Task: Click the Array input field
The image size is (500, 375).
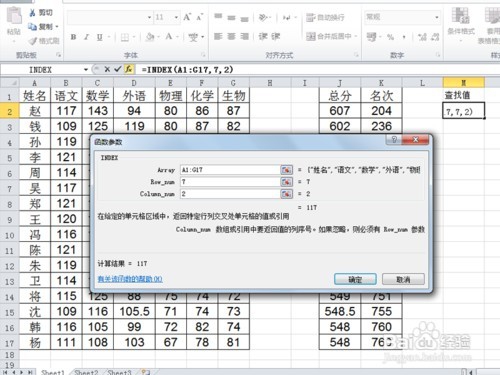Action: (230, 170)
